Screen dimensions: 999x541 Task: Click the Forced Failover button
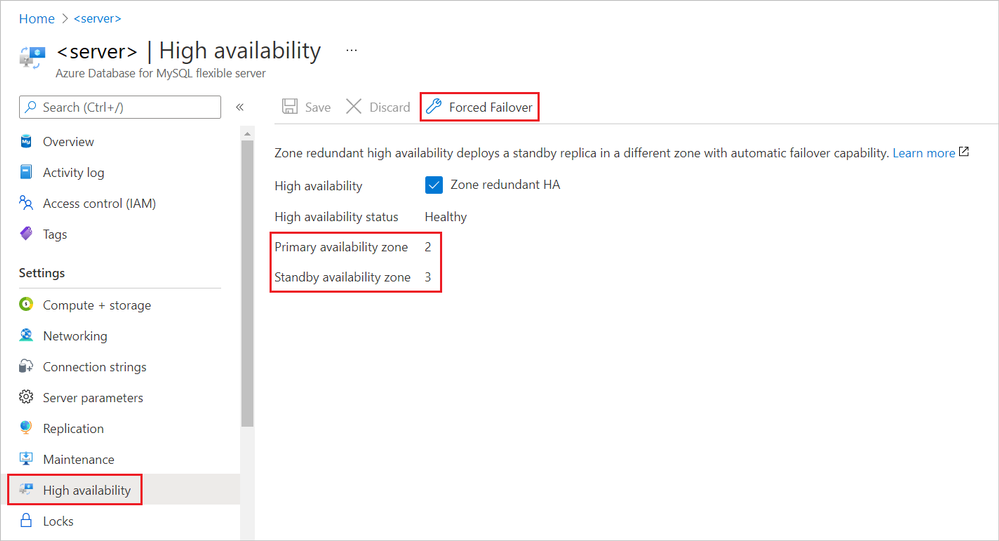tap(480, 107)
